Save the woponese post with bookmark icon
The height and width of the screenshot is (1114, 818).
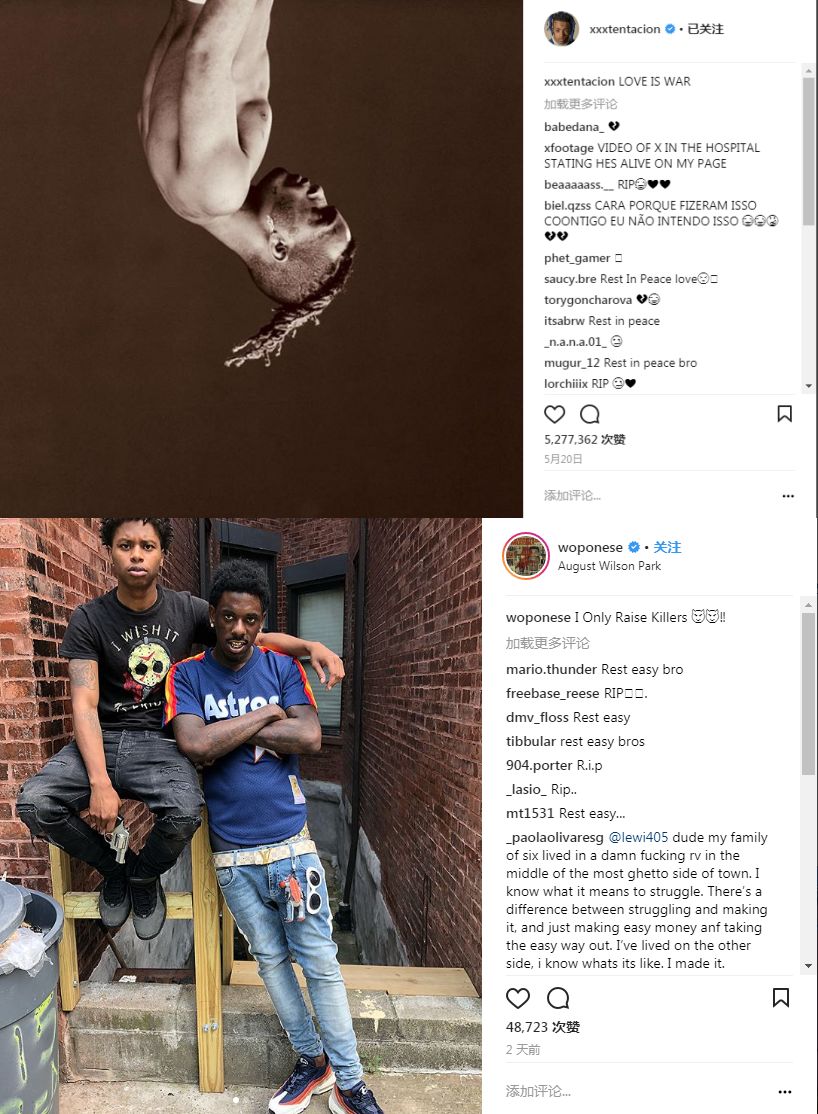[781, 997]
